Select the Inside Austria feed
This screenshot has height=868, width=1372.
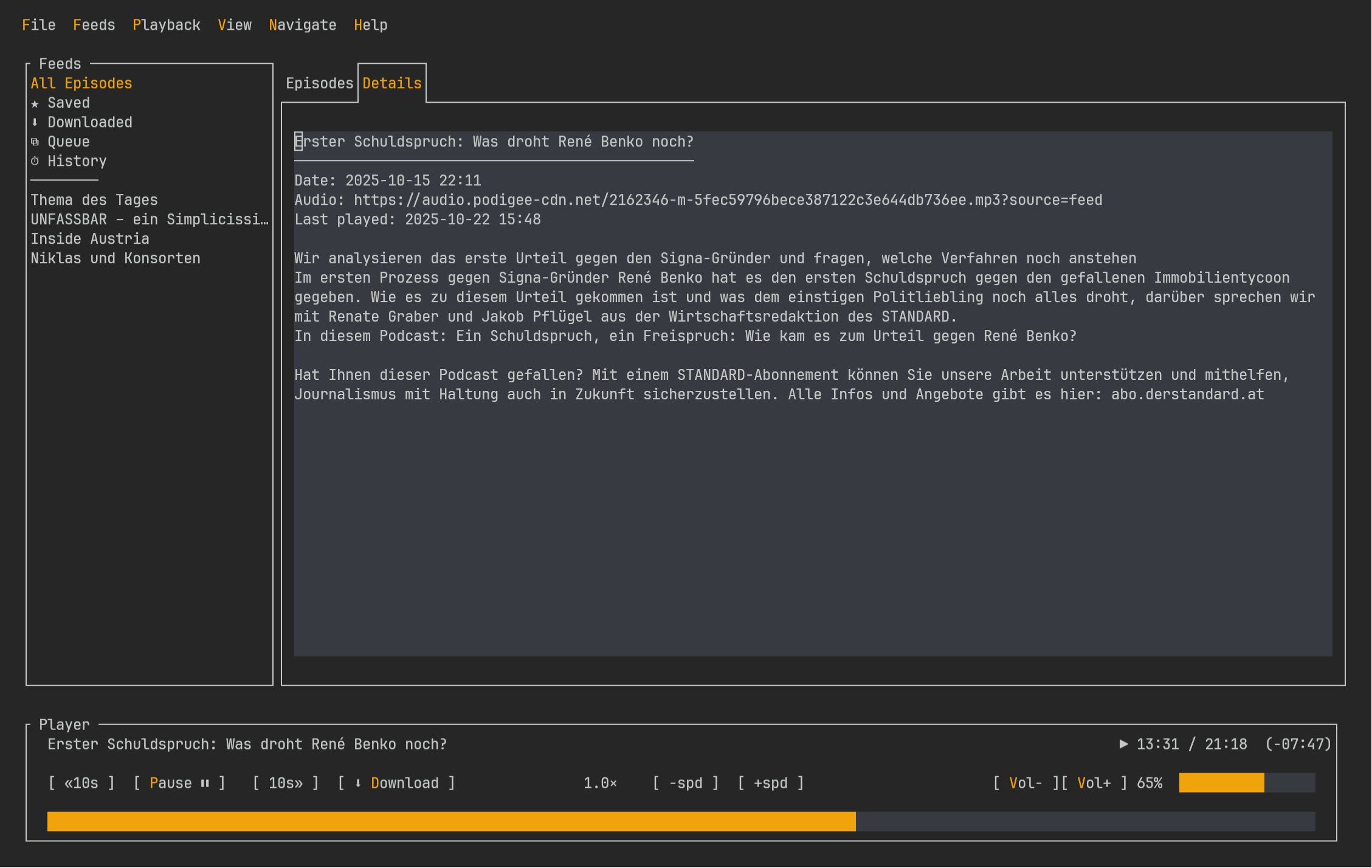pyautogui.click(x=90, y=238)
